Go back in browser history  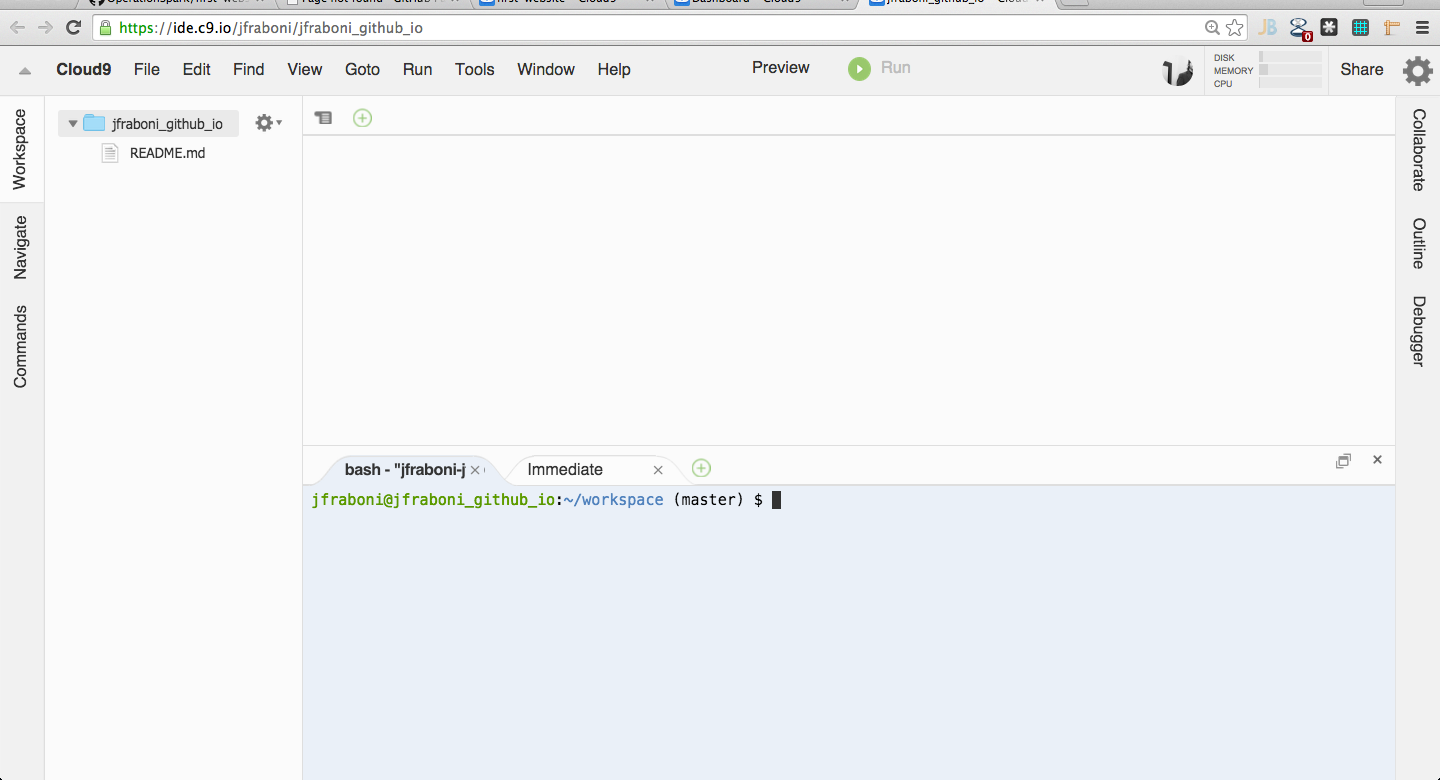point(17,28)
